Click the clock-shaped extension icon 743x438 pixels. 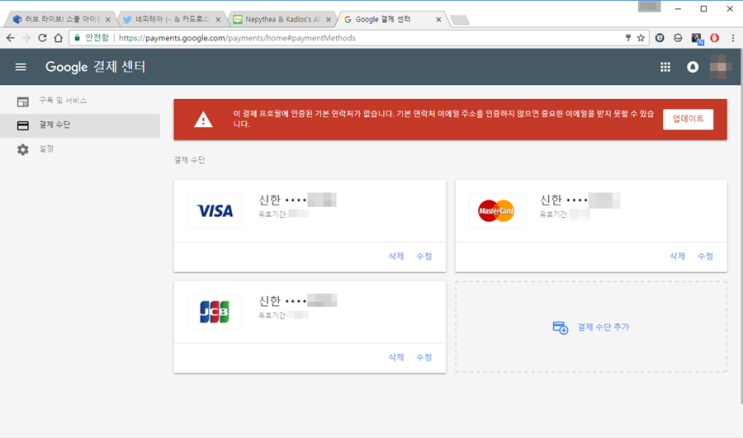[660, 38]
